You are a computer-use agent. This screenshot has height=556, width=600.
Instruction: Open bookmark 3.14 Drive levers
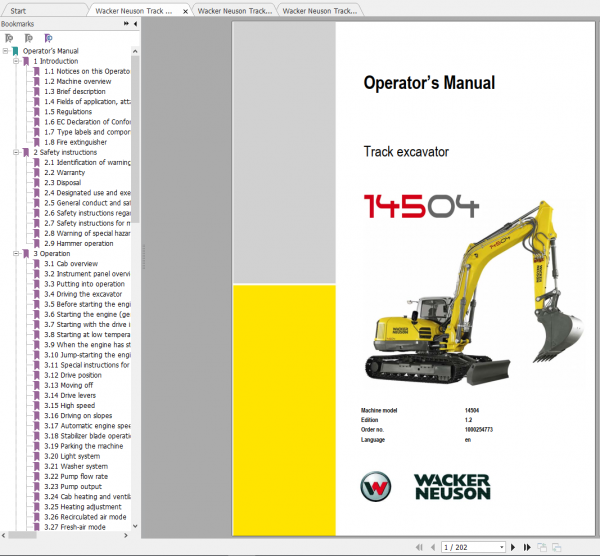70,395
